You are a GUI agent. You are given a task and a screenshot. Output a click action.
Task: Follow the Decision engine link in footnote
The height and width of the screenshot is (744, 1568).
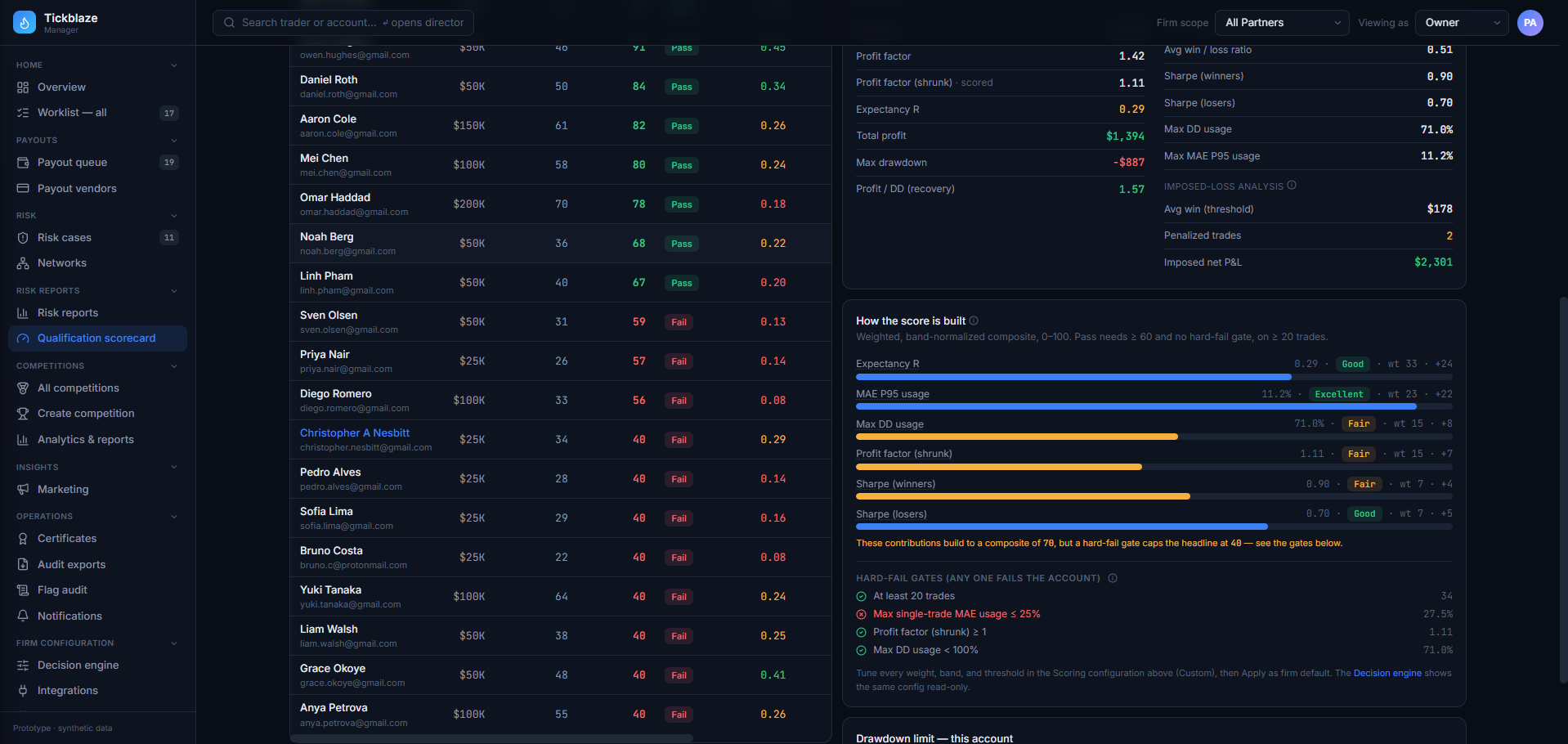point(1387,674)
